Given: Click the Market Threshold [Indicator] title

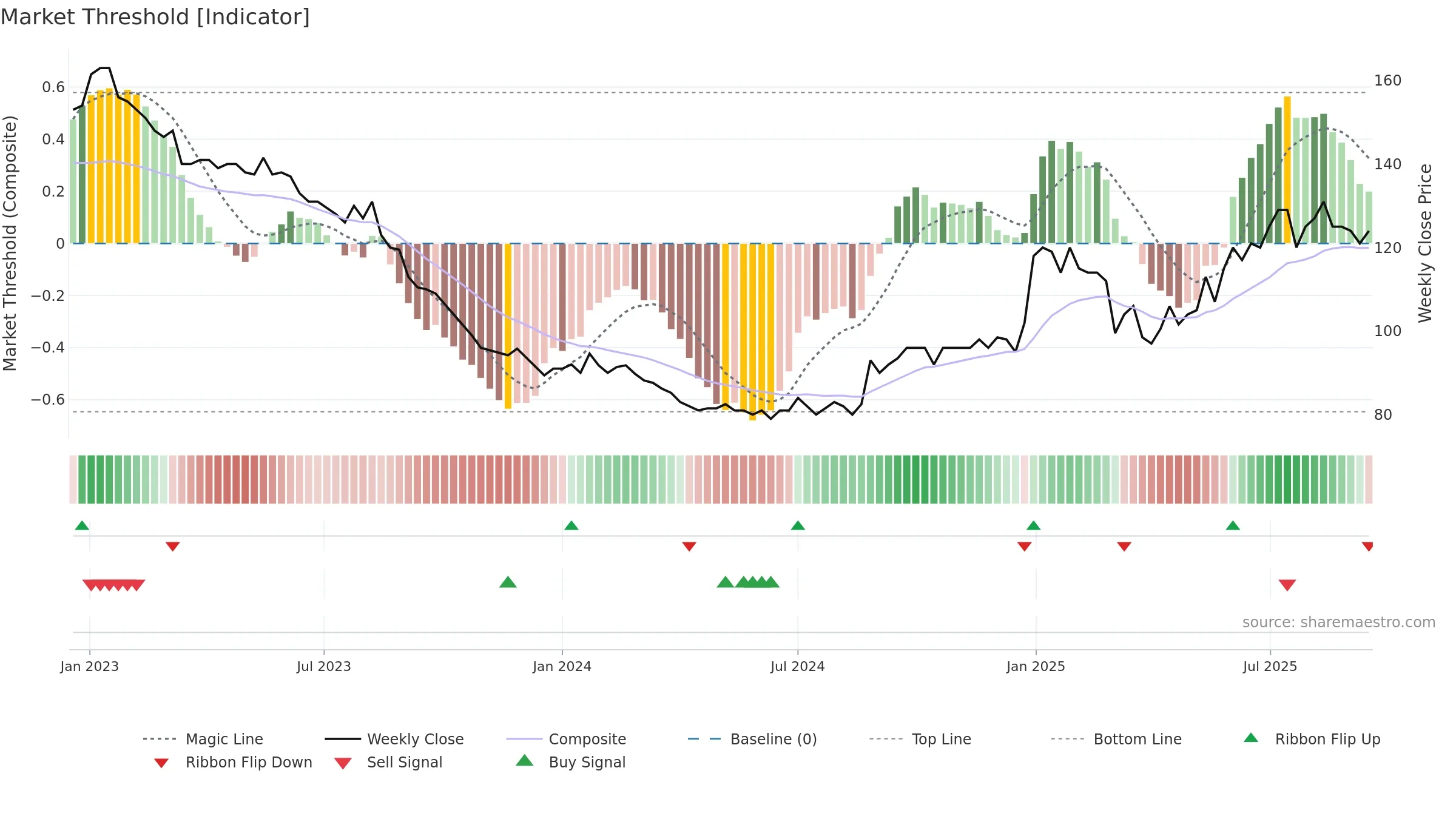Looking at the screenshot, I should pyautogui.click(x=155, y=17).
